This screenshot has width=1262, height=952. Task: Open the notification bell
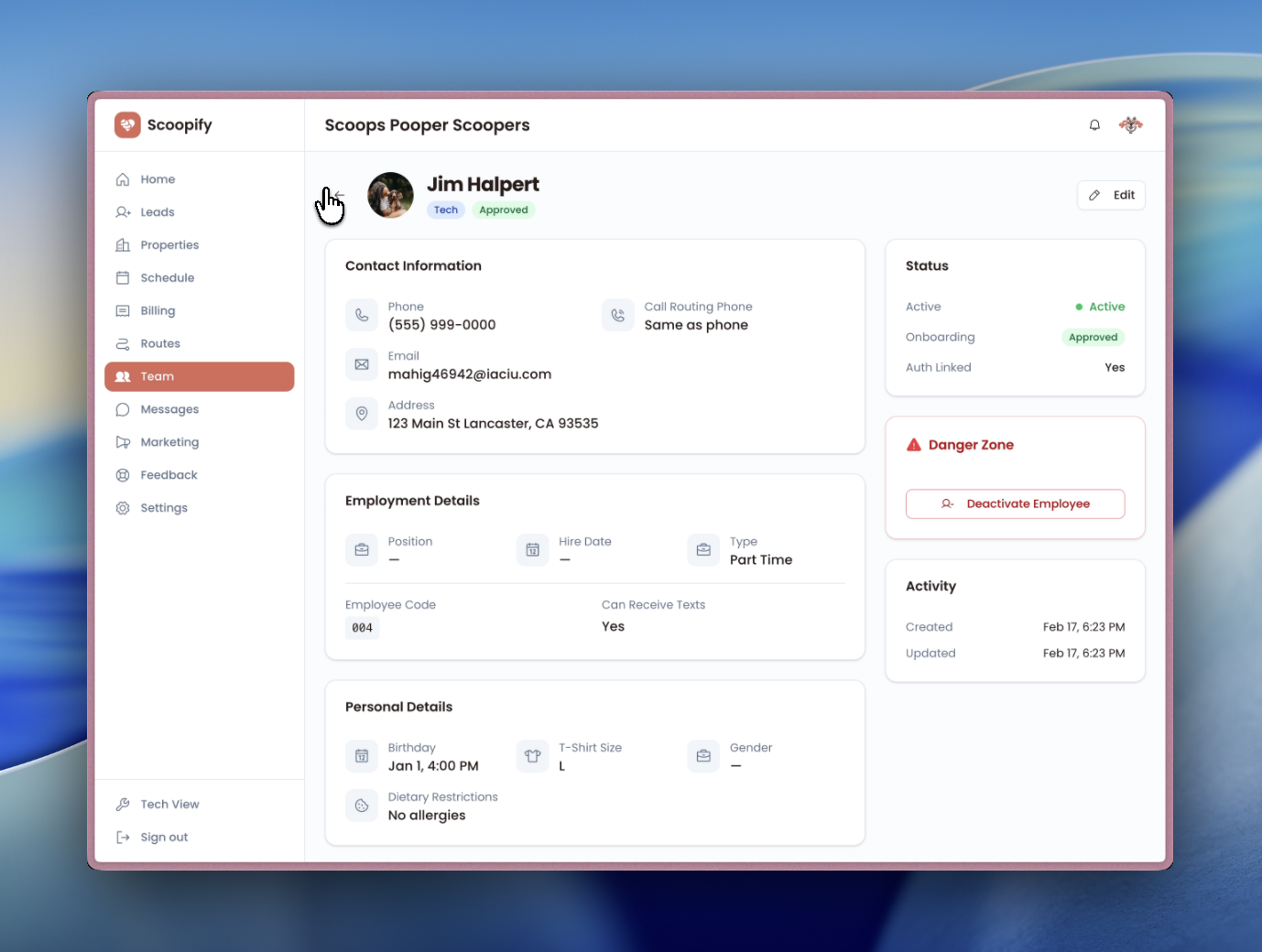pyautogui.click(x=1094, y=124)
